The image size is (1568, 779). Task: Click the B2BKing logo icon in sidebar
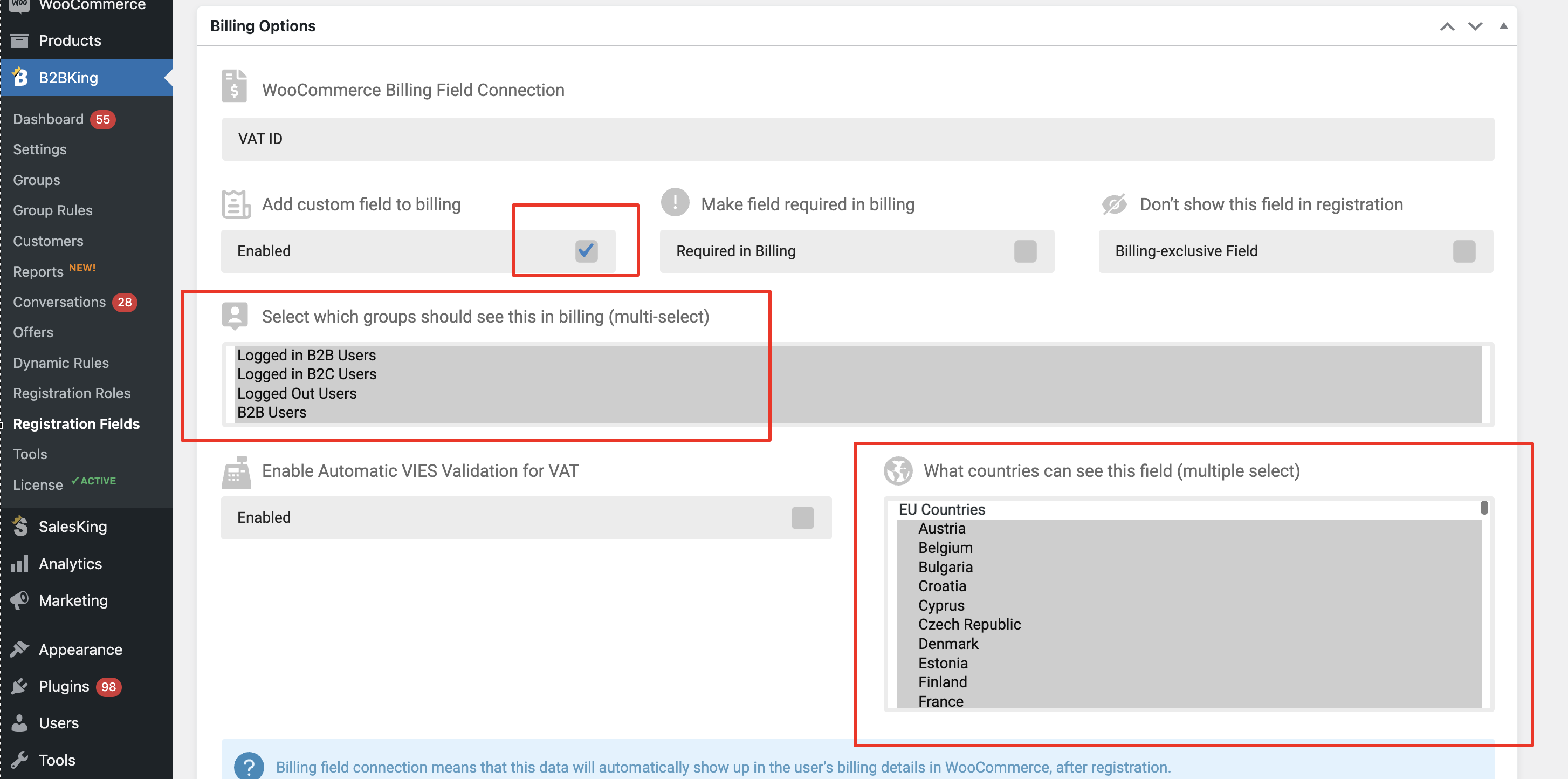pyautogui.click(x=20, y=77)
